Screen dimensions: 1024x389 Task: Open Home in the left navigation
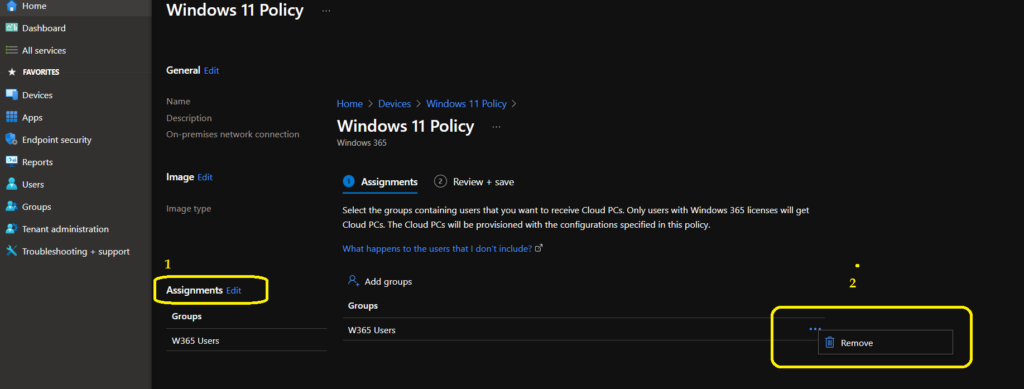point(34,6)
